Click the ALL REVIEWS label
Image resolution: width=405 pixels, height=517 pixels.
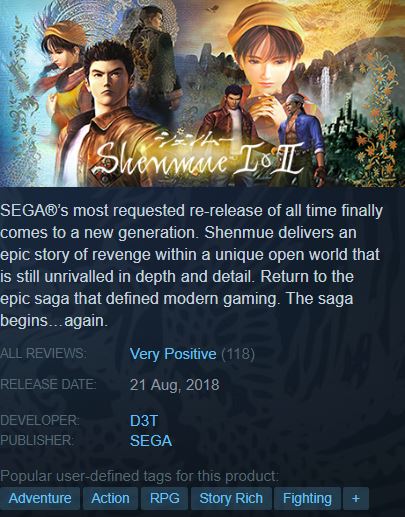[x=43, y=353]
